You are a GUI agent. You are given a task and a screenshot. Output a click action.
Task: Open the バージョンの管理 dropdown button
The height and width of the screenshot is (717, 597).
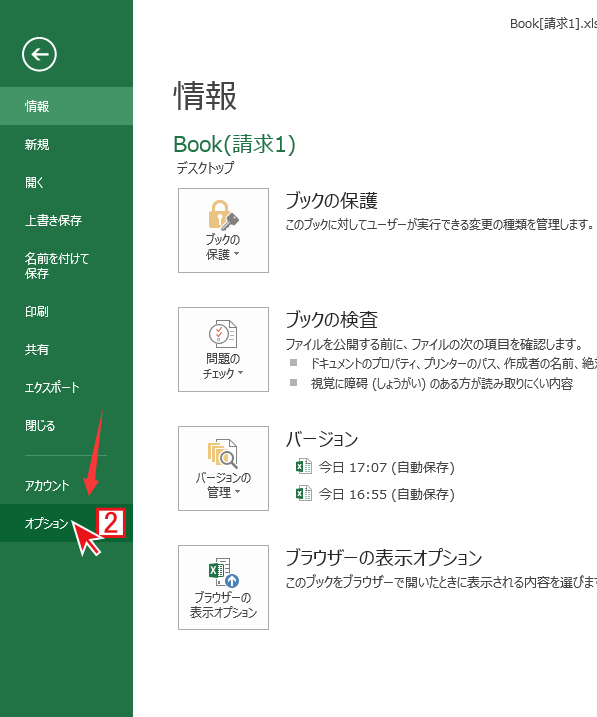223,468
